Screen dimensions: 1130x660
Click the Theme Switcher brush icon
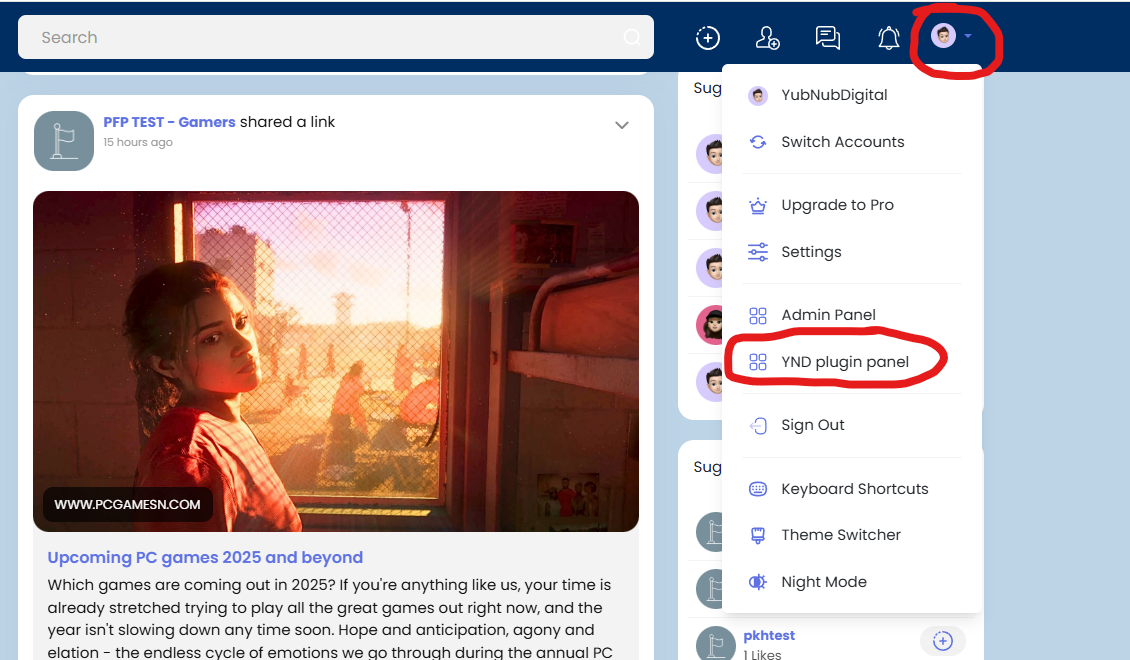757,535
